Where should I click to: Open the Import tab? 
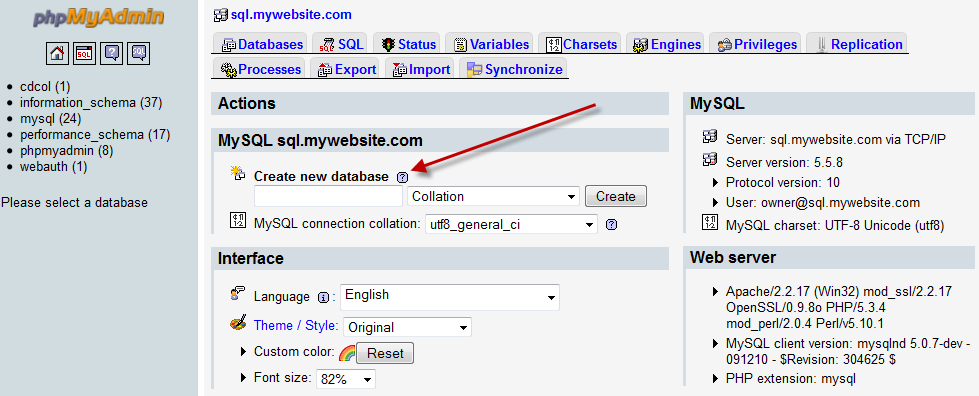[420, 69]
